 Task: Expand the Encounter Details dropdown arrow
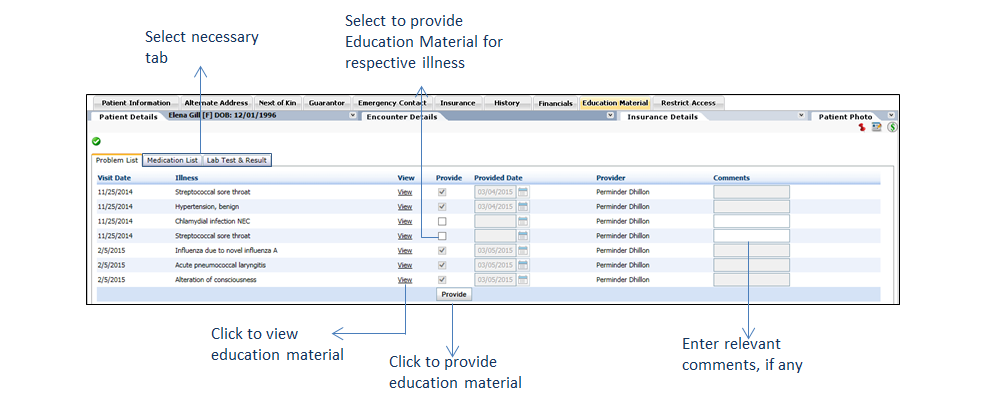[x=610, y=116]
